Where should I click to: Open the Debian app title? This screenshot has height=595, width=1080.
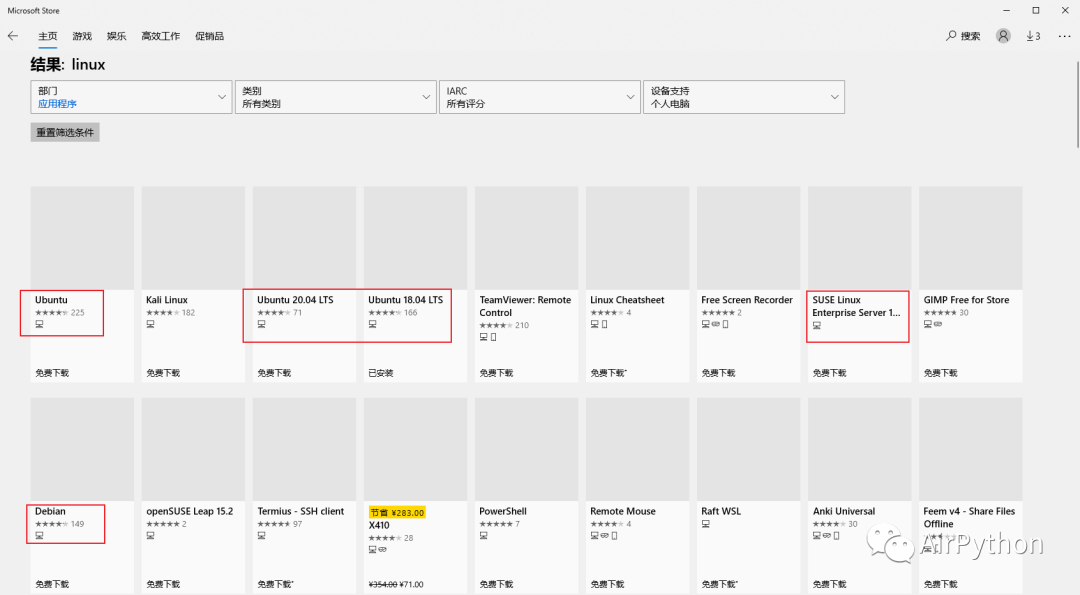(x=50, y=511)
